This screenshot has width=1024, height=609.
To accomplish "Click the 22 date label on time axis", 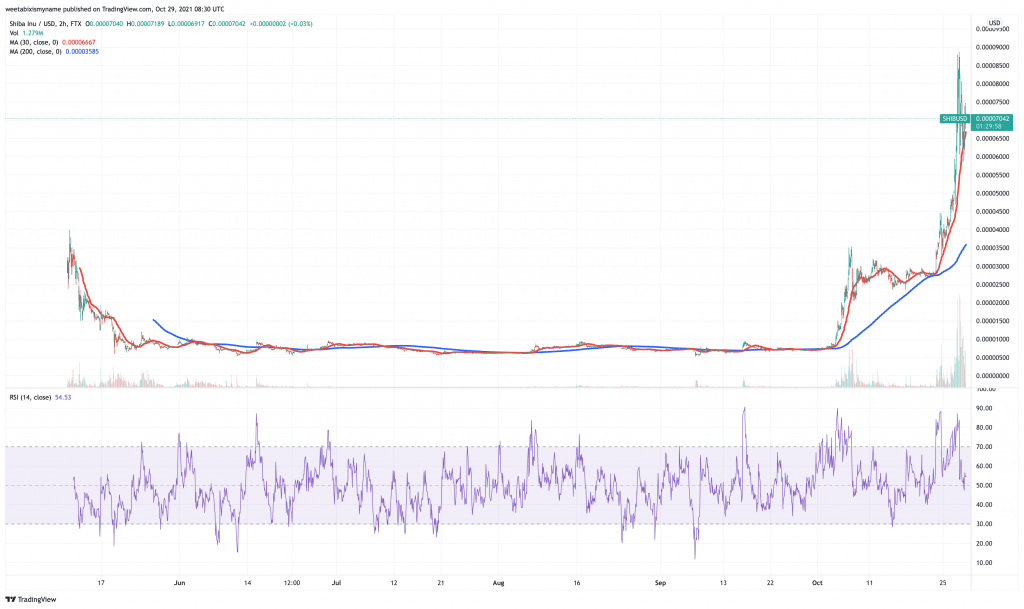I will pyautogui.click(x=770, y=583).
